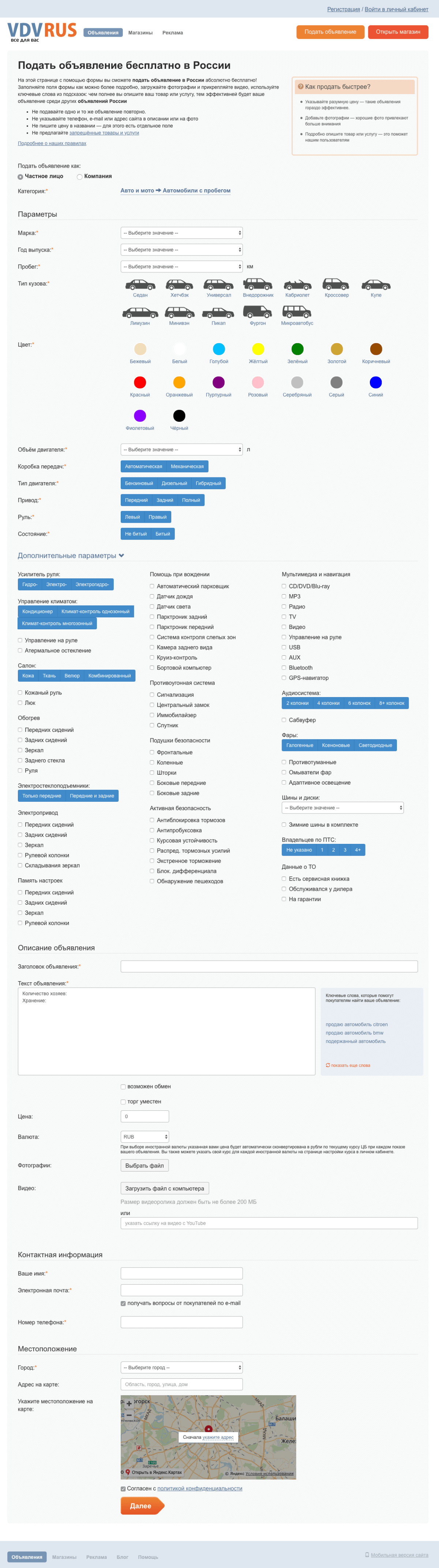Open the Марка dropdown
439x1568 pixels.
(182, 232)
